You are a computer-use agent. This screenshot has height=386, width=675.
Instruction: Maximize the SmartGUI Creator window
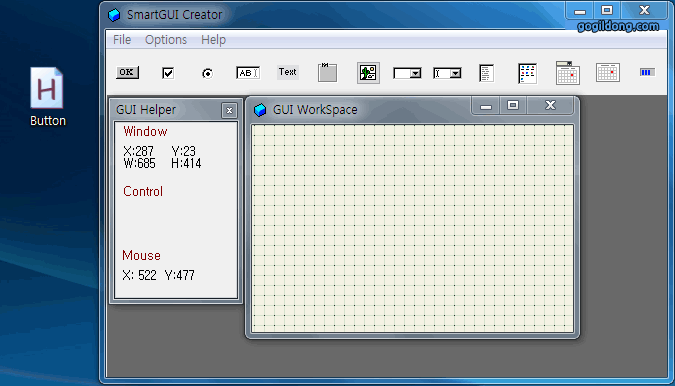point(607,10)
